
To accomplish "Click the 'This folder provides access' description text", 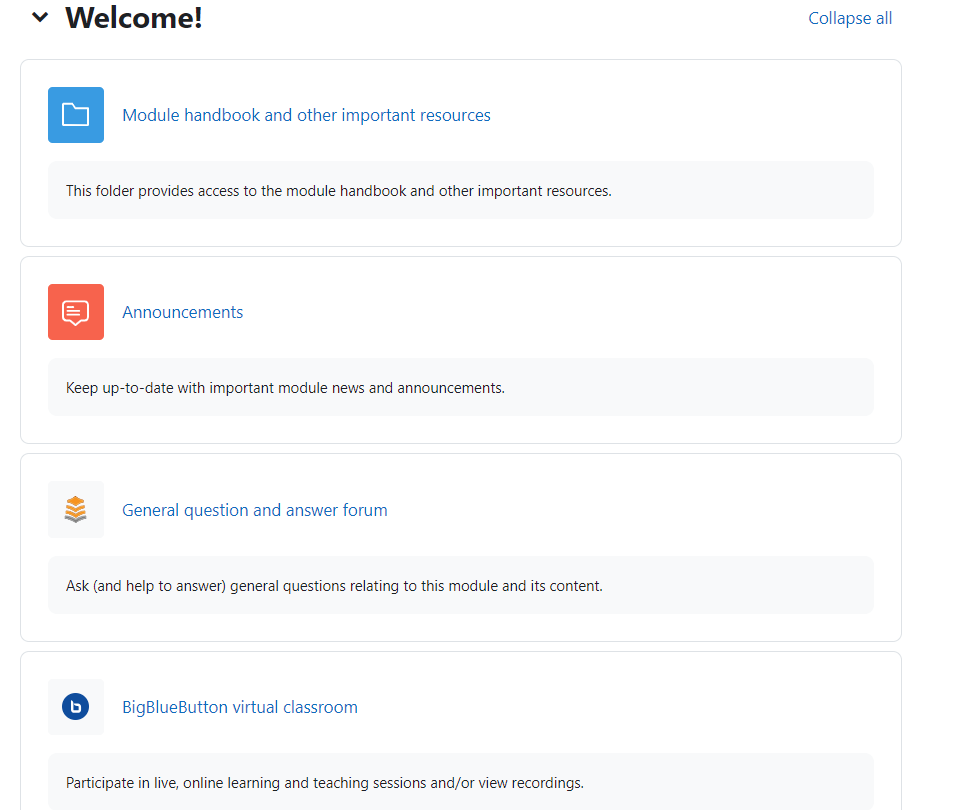I will (x=338, y=190).
